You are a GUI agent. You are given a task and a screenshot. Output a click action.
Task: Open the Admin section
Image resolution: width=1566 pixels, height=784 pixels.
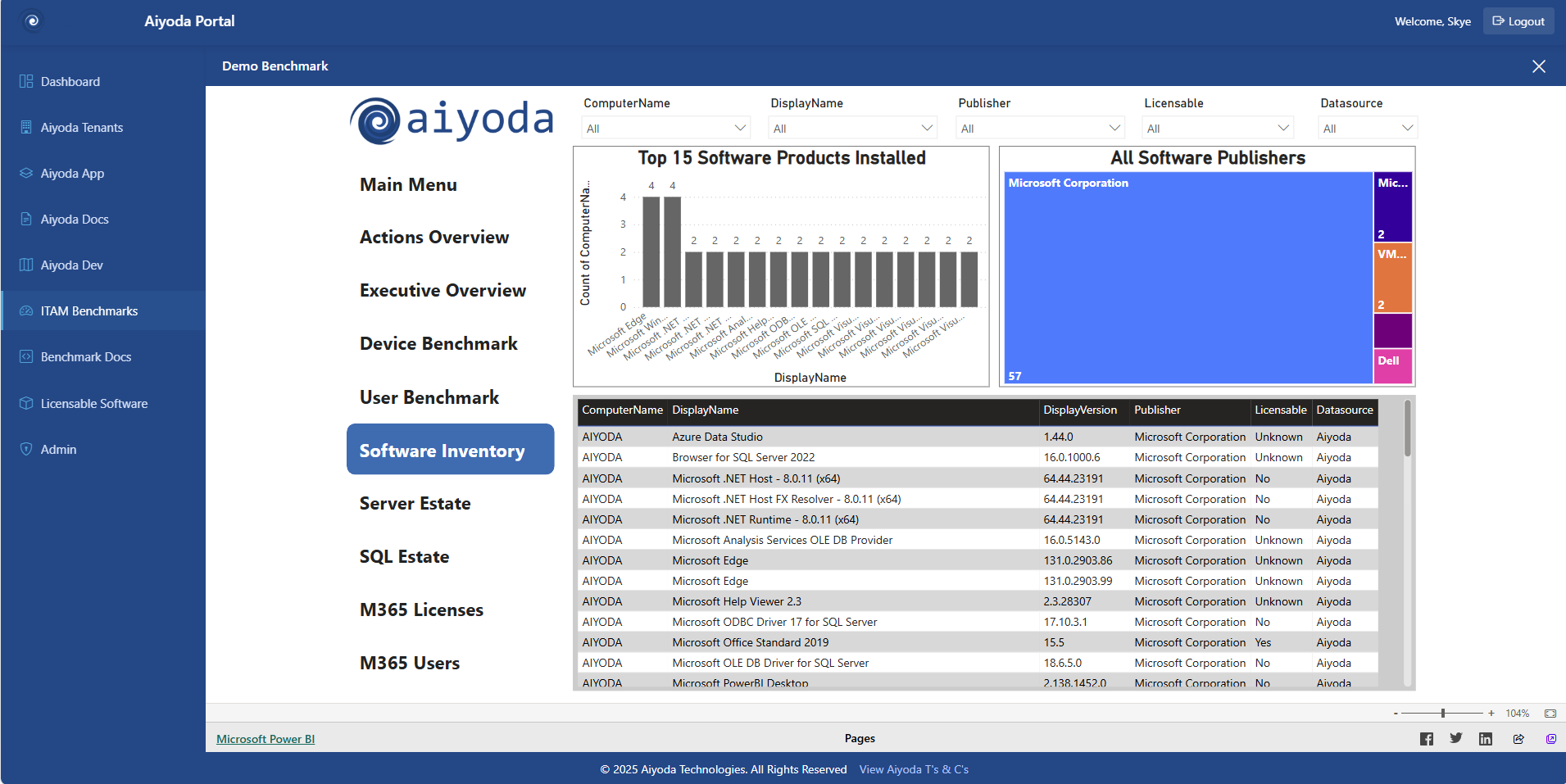coord(58,449)
